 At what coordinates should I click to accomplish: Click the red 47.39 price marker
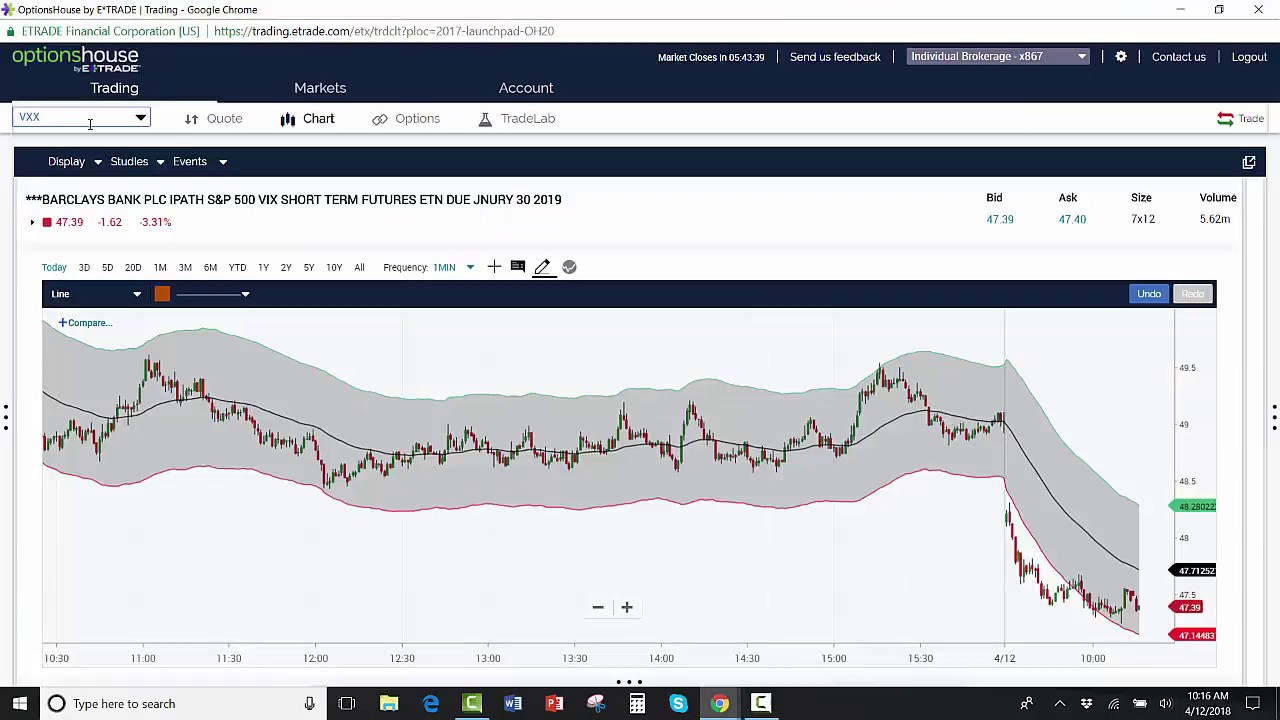coord(1186,608)
